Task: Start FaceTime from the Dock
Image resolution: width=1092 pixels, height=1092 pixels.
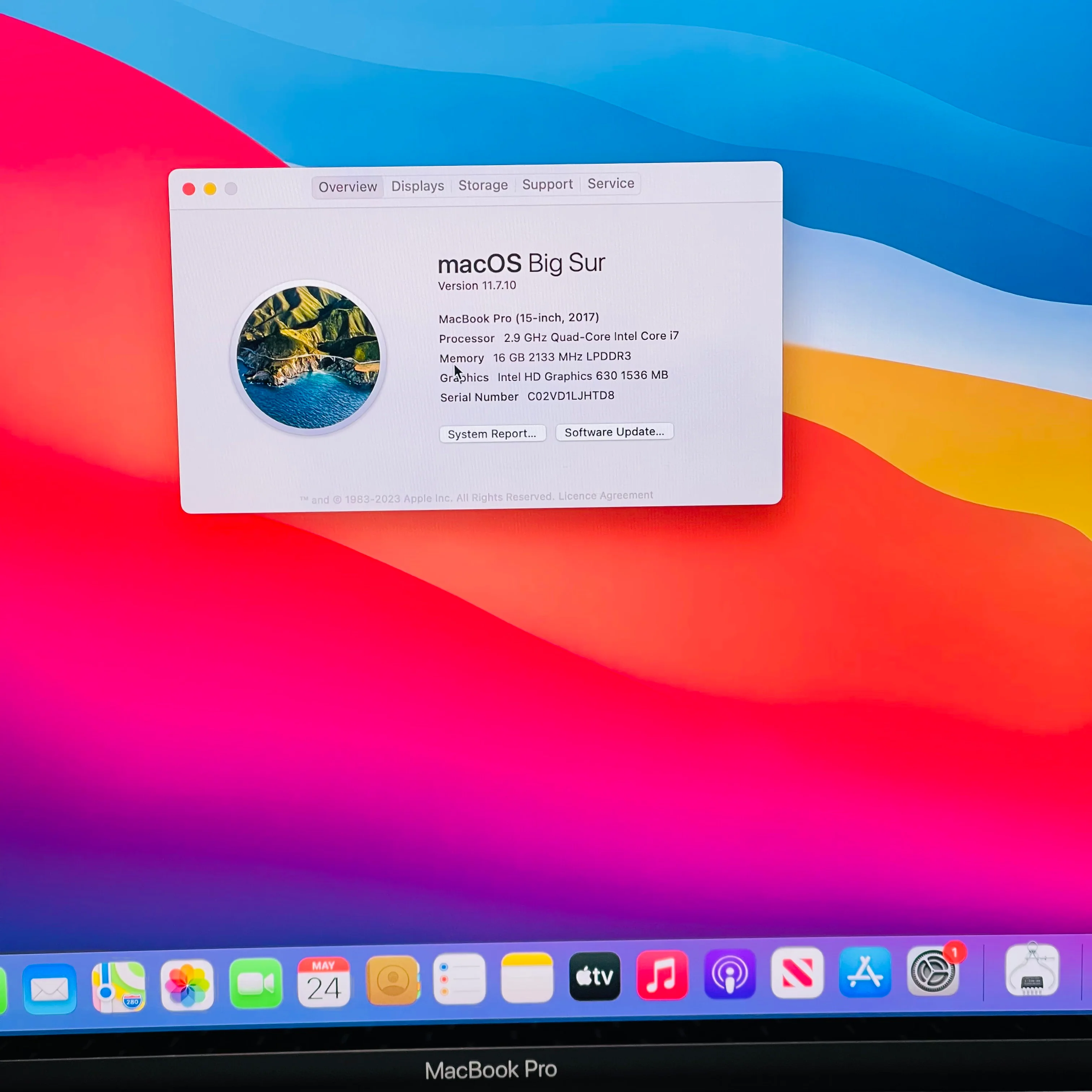Action: pyautogui.click(x=255, y=984)
